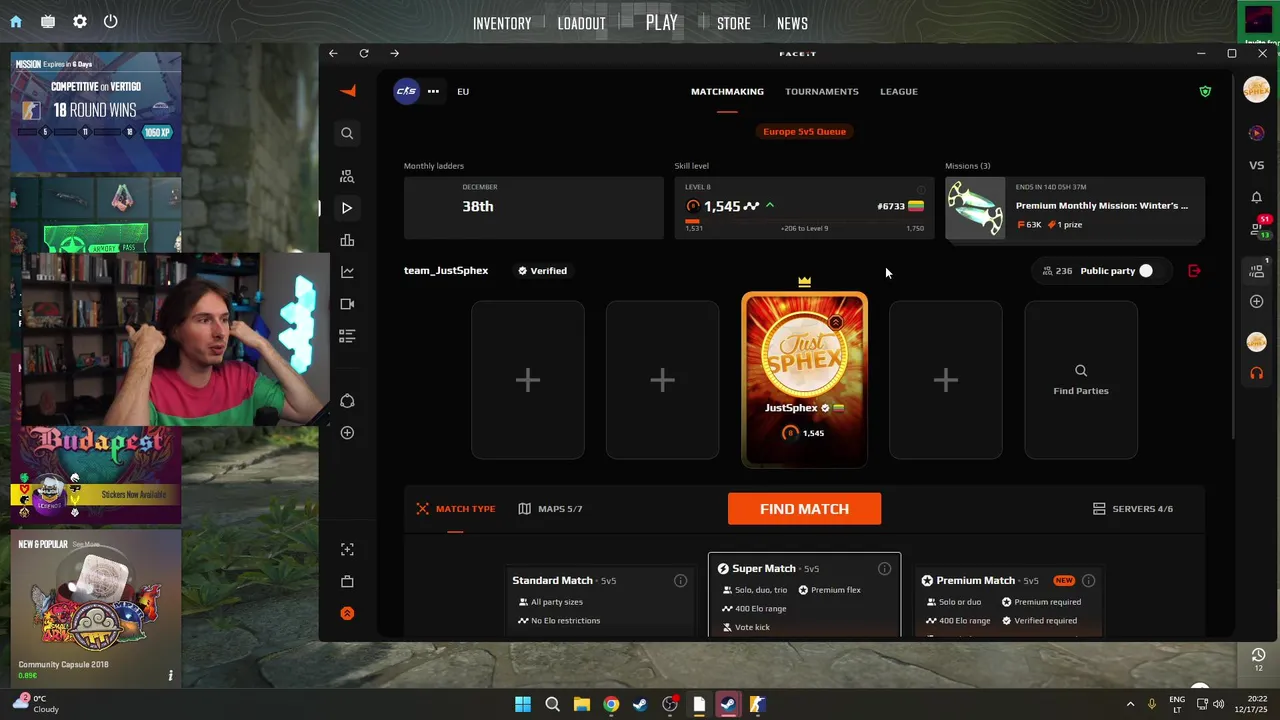Viewport: 1280px width, 720px height.
Task: Open the EU region selector
Action: pyautogui.click(x=463, y=91)
